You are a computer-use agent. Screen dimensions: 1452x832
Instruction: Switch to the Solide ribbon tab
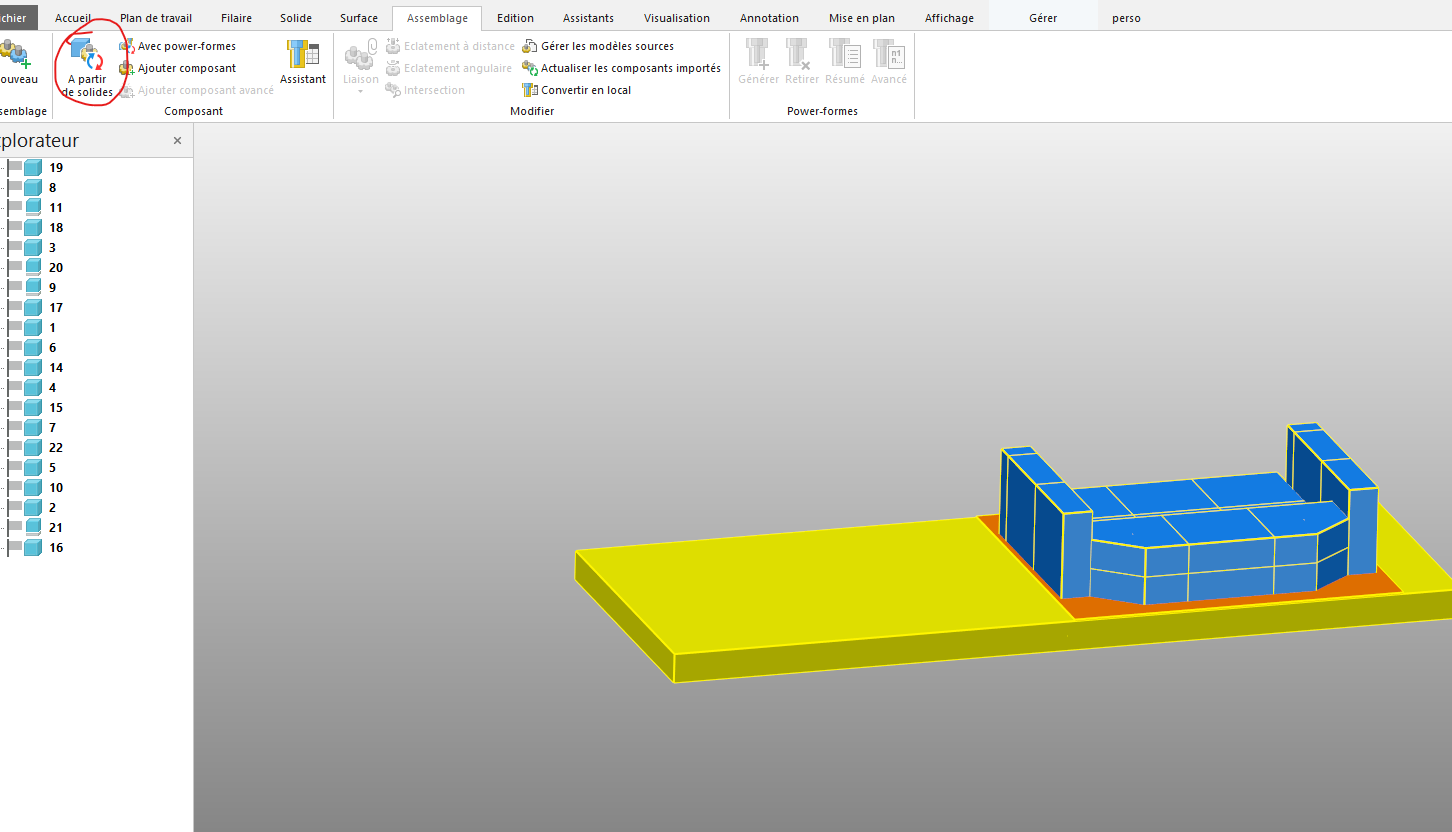(295, 18)
